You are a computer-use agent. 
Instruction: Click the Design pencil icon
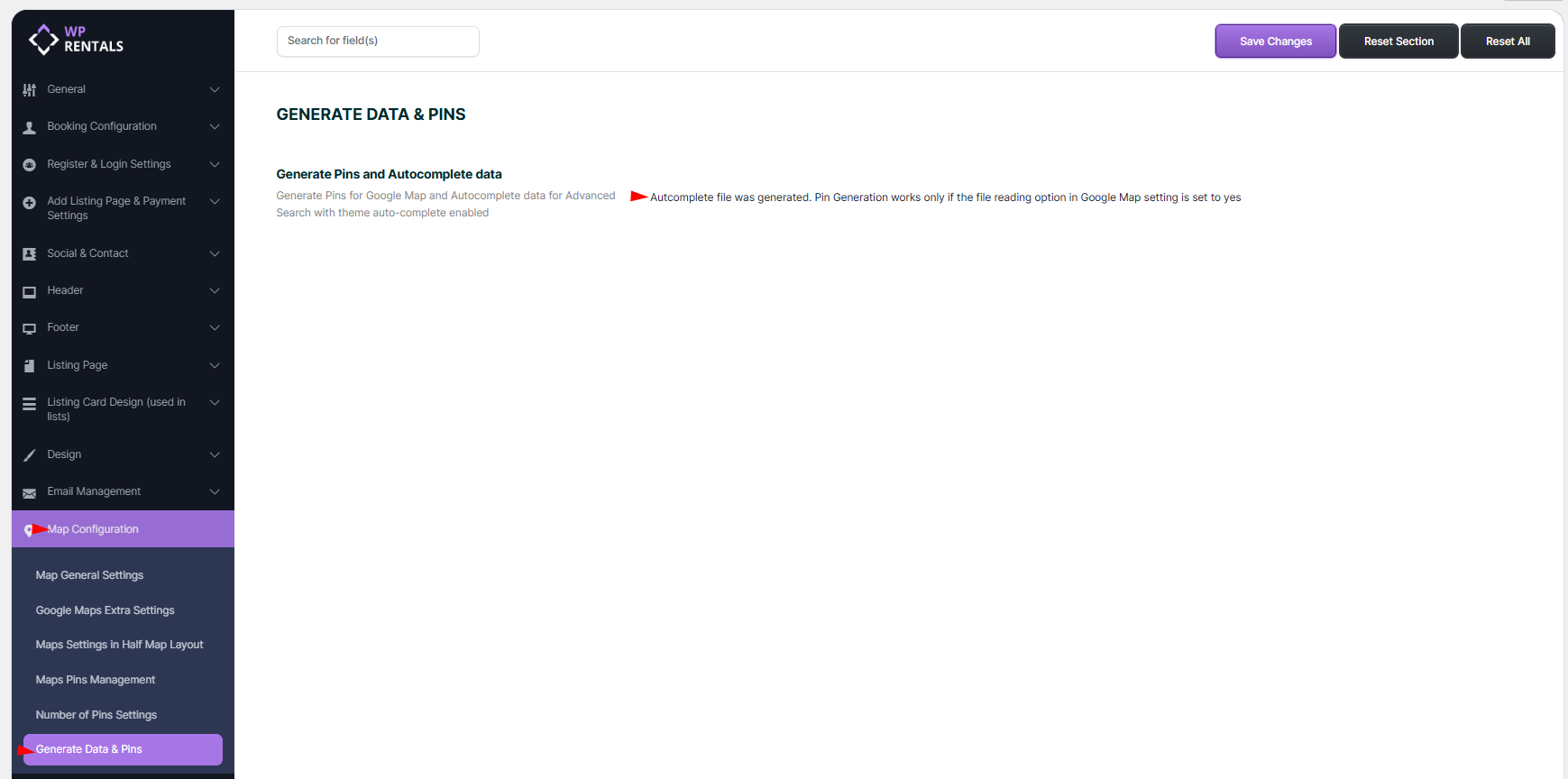(29, 455)
